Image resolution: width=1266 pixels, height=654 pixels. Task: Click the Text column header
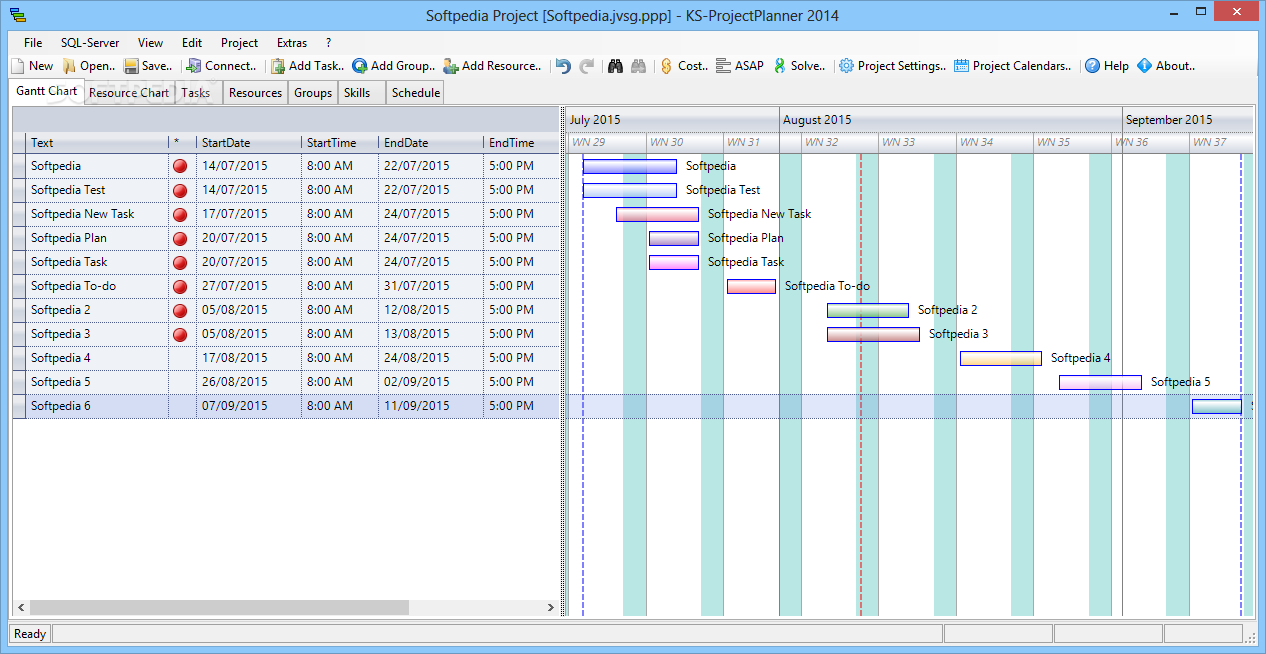tap(98, 143)
